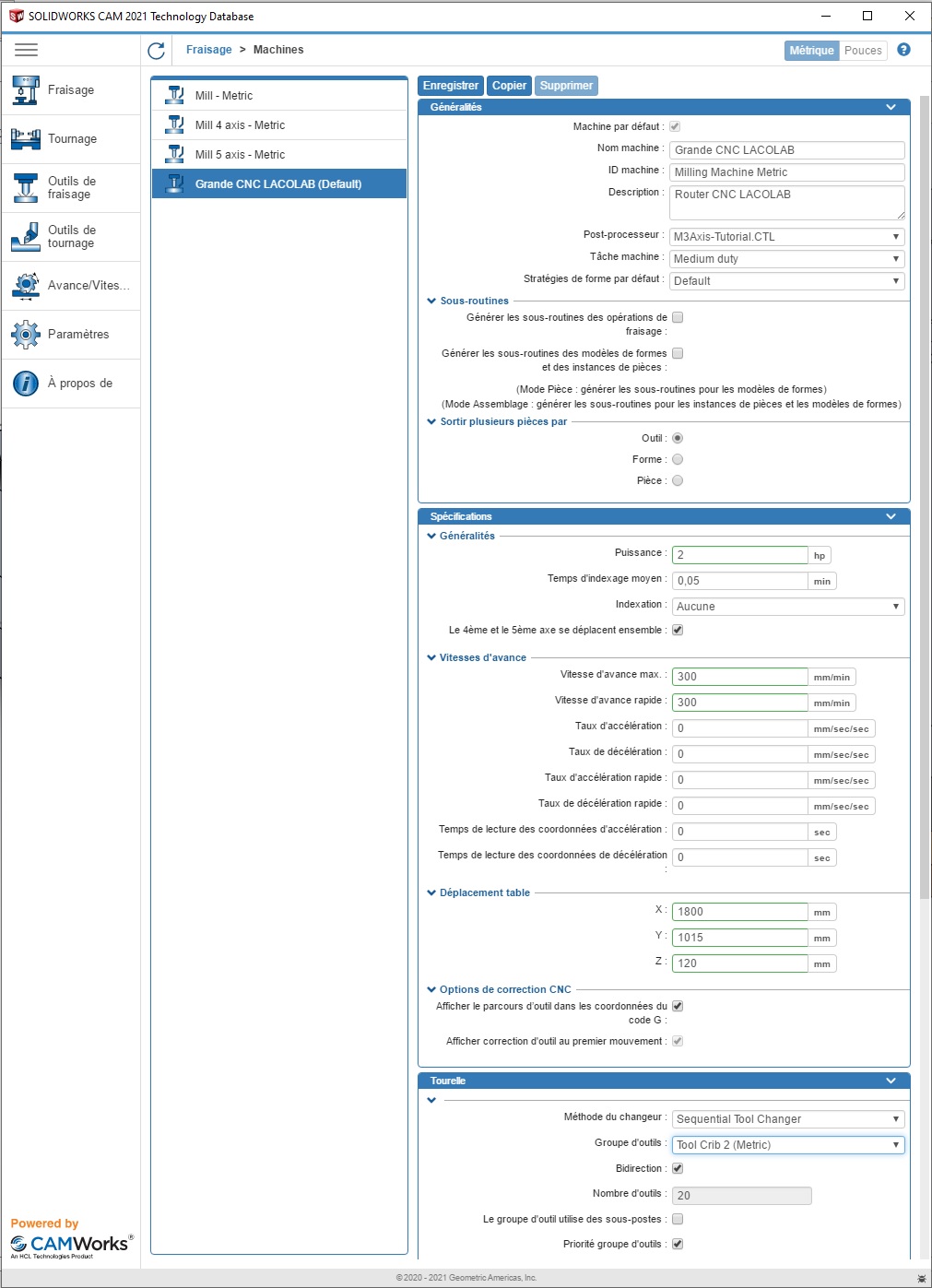Click the Tournage lathe icon

pyautogui.click(x=25, y=139)
